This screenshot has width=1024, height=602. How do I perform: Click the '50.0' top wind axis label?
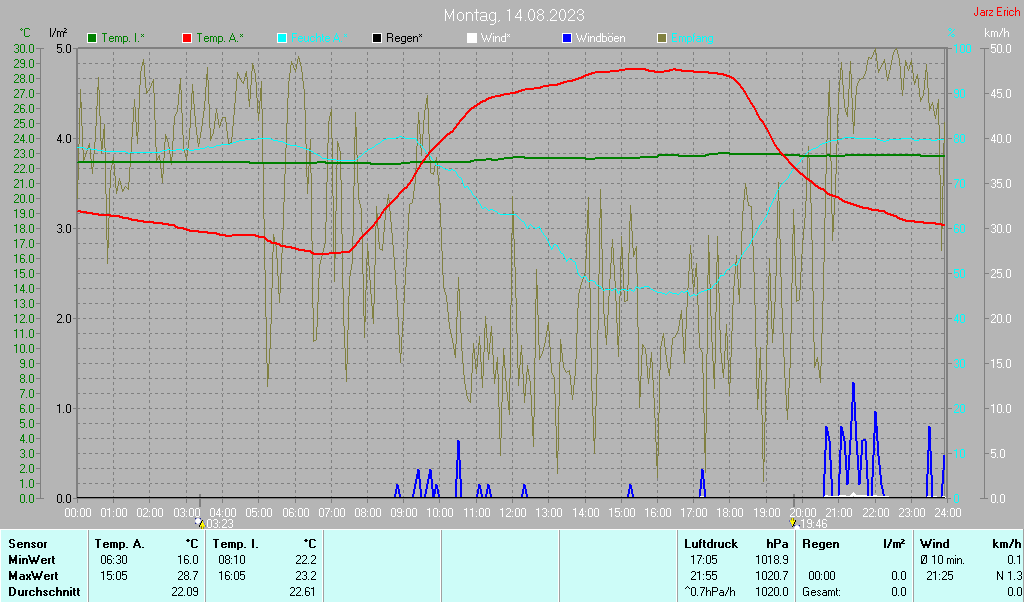point(1000,48)
